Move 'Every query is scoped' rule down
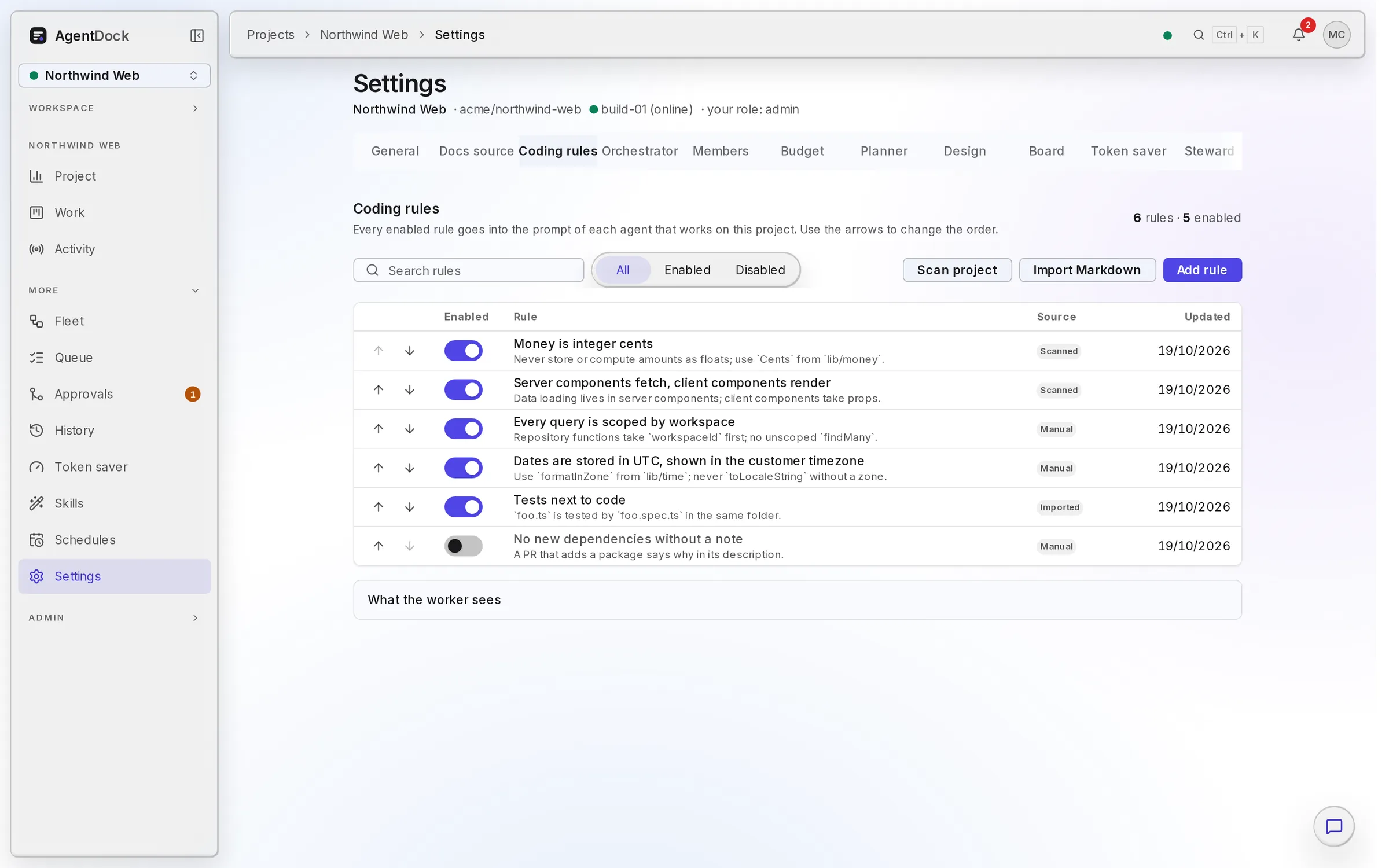This screenshot has height=868, width=1389. point(410,429)
